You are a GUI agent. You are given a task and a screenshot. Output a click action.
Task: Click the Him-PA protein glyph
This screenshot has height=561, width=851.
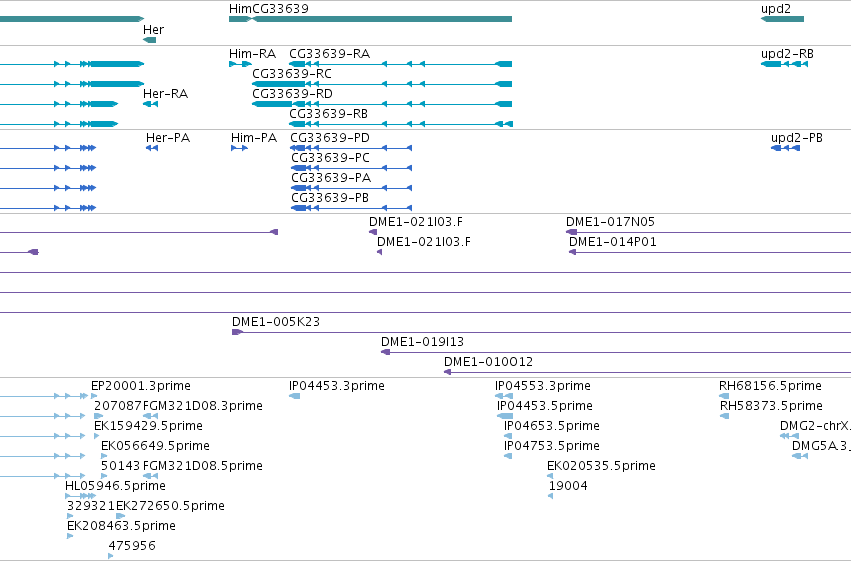tap(239, 148)
